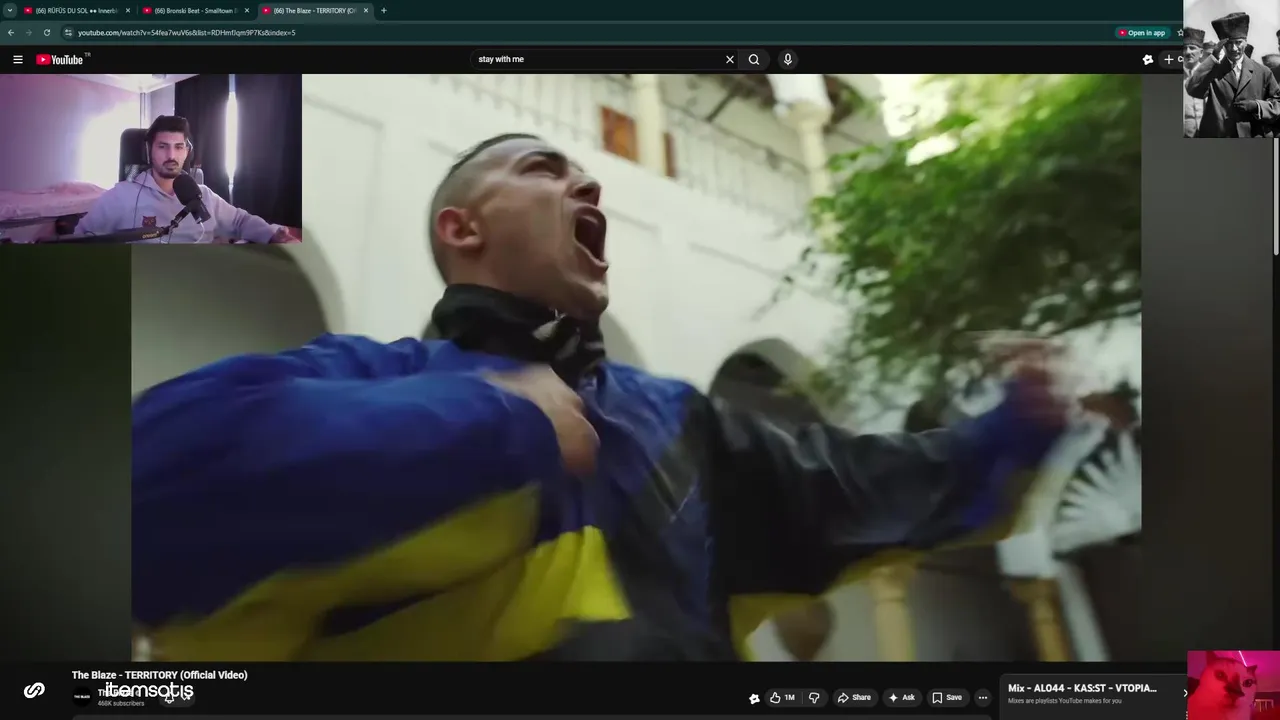Click the browser back arrow
Screen dimensions: 1280x720
pos(11,32)
